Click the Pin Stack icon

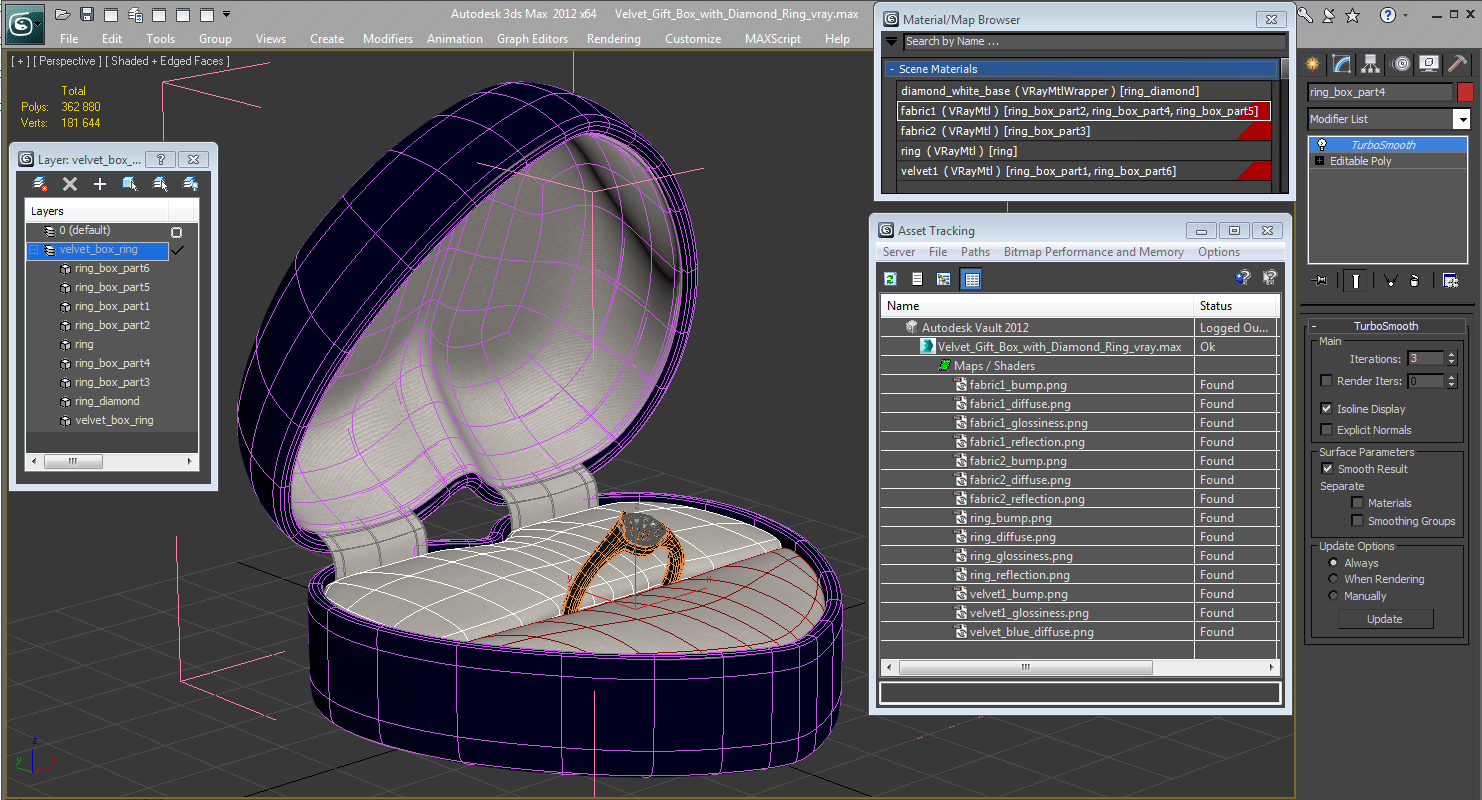point(1320,281)
